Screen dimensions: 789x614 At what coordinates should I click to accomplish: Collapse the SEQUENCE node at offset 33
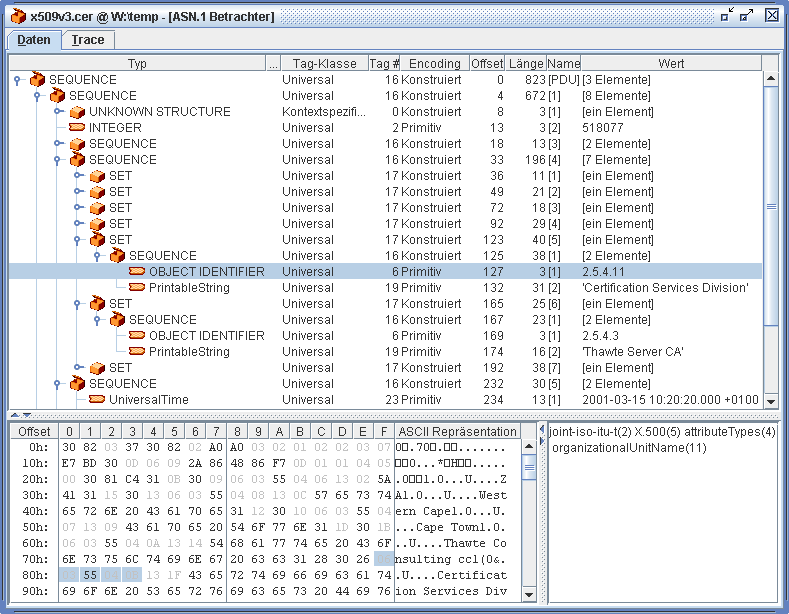[57, 160]
